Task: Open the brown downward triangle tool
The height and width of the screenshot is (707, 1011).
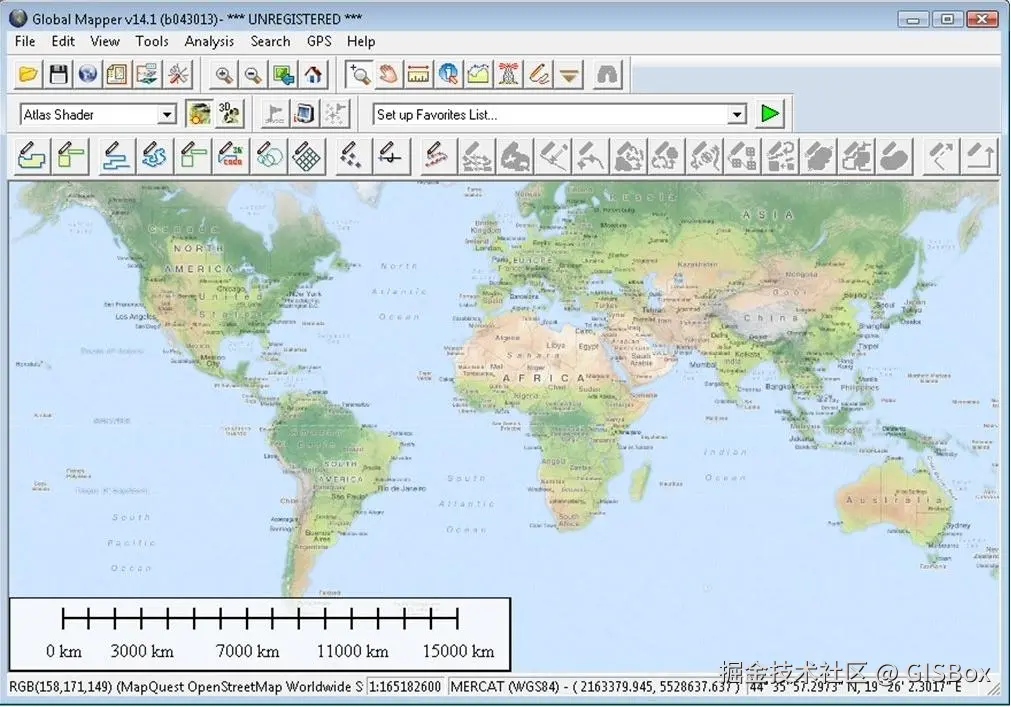Action: pyautogui.click(x=569, y=75)
